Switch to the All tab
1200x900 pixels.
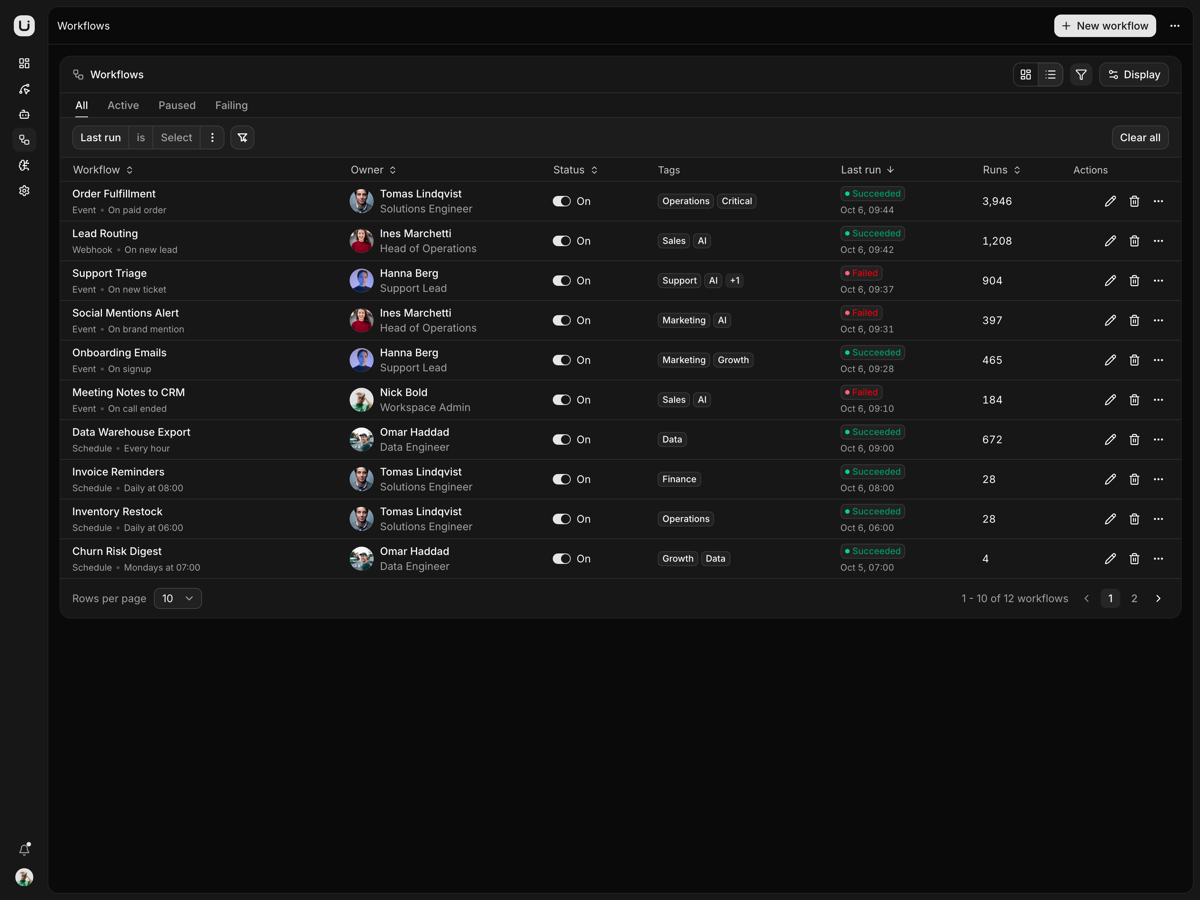pos(82,105)
